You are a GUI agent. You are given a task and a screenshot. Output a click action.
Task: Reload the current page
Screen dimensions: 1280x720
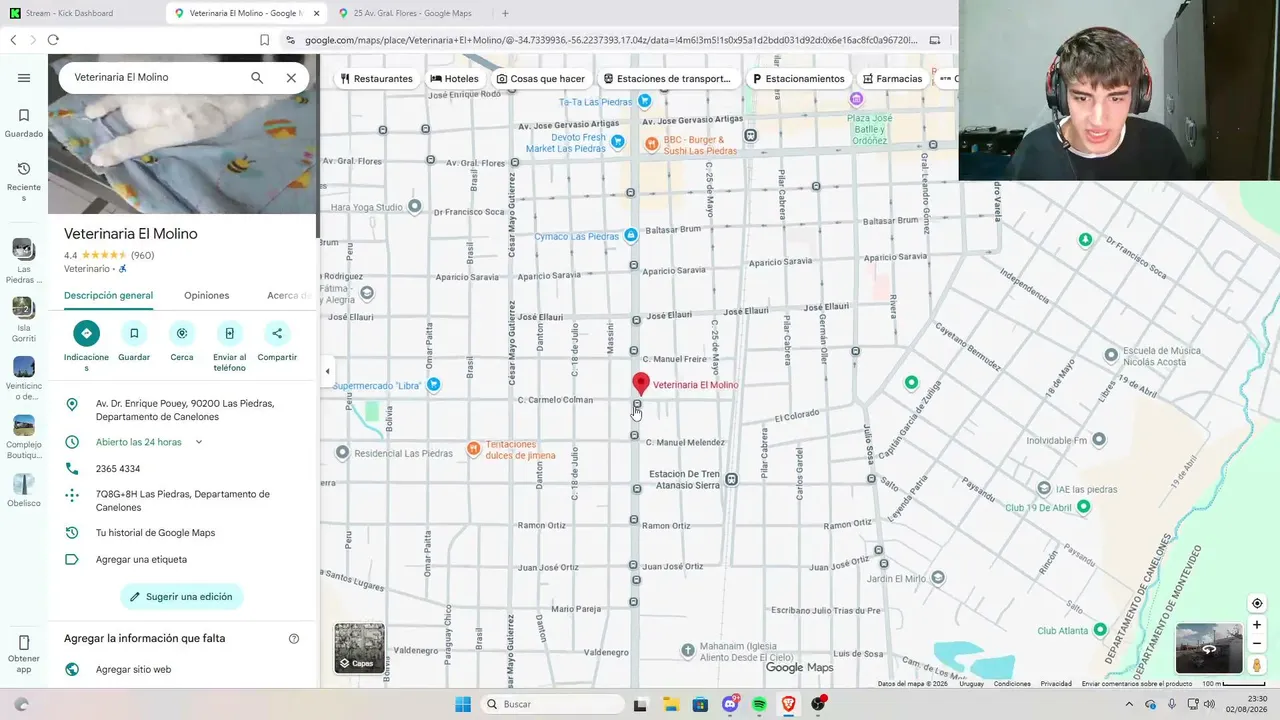[x=53, y=40]
